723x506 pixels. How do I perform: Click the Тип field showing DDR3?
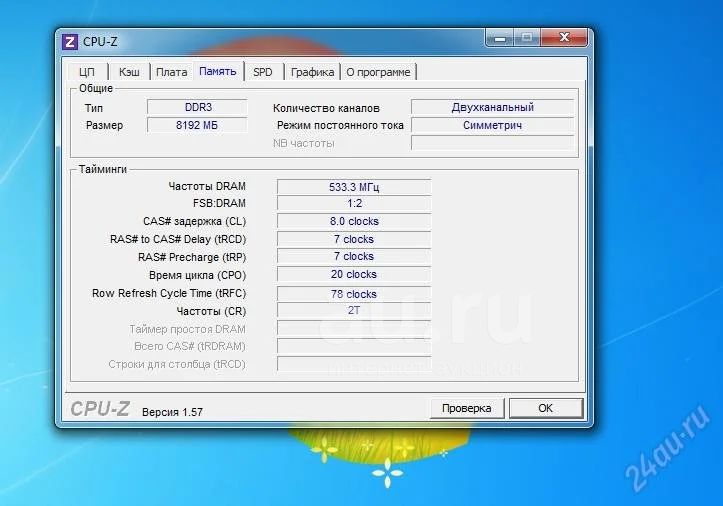pos(197,107)
